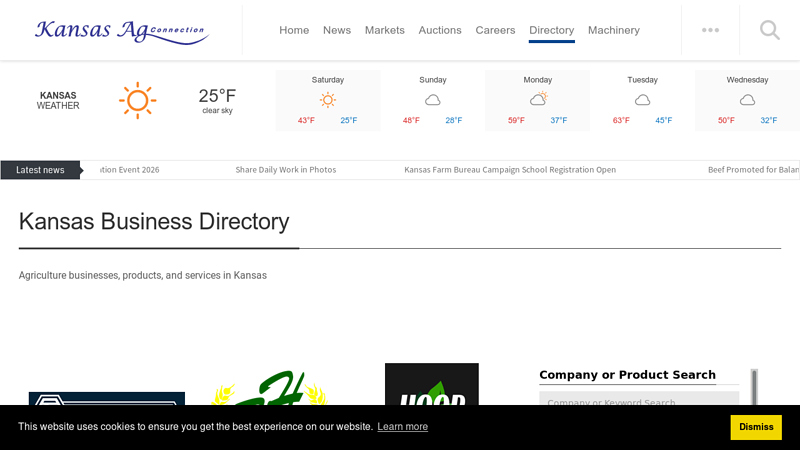Open the Machinery menu item

[x=613, y=30]
